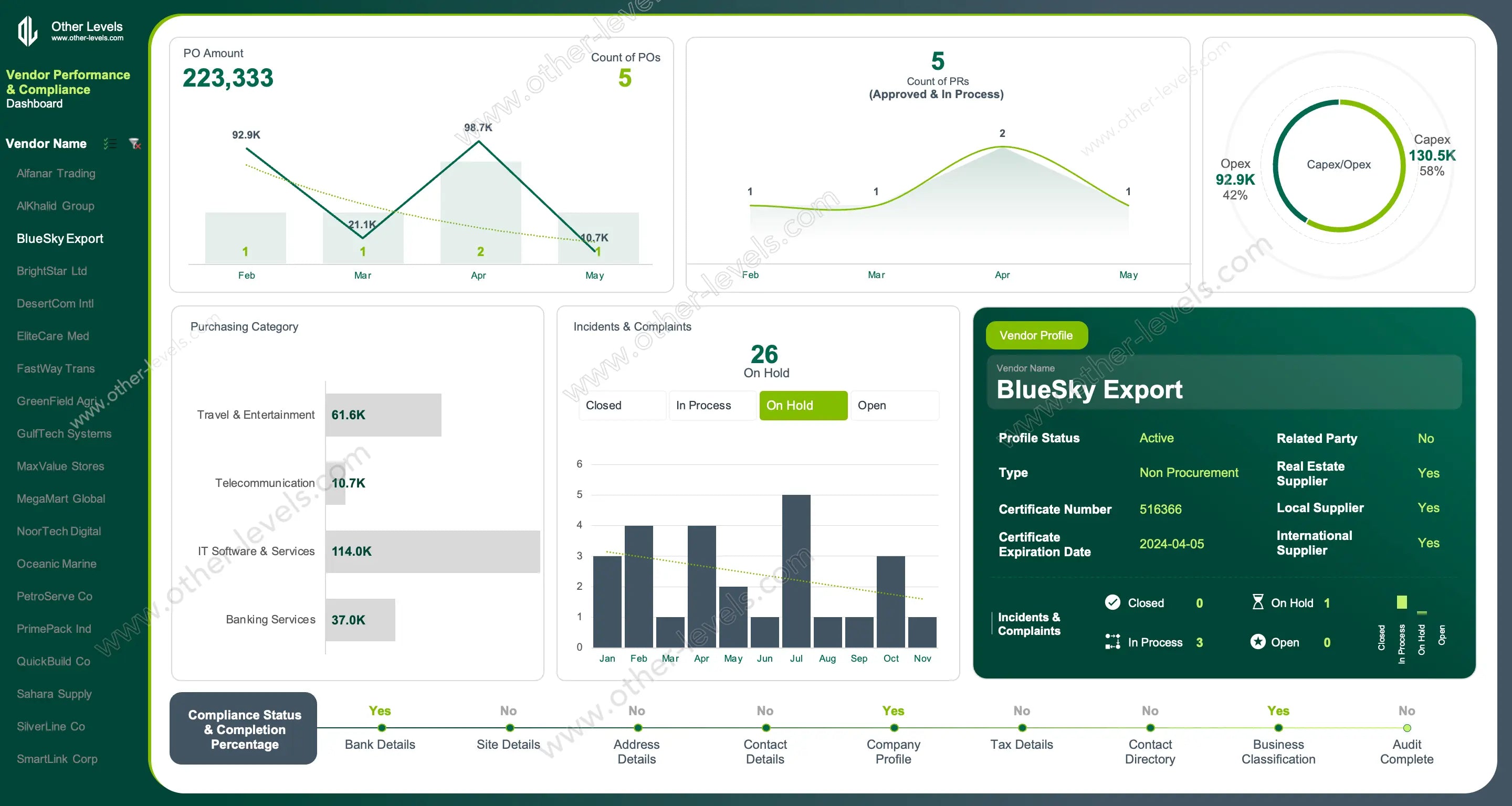This screenshot has height=806, width=1512.
Task: Select Alfanar Trading in the vendor list
Action: click(56, 173)
